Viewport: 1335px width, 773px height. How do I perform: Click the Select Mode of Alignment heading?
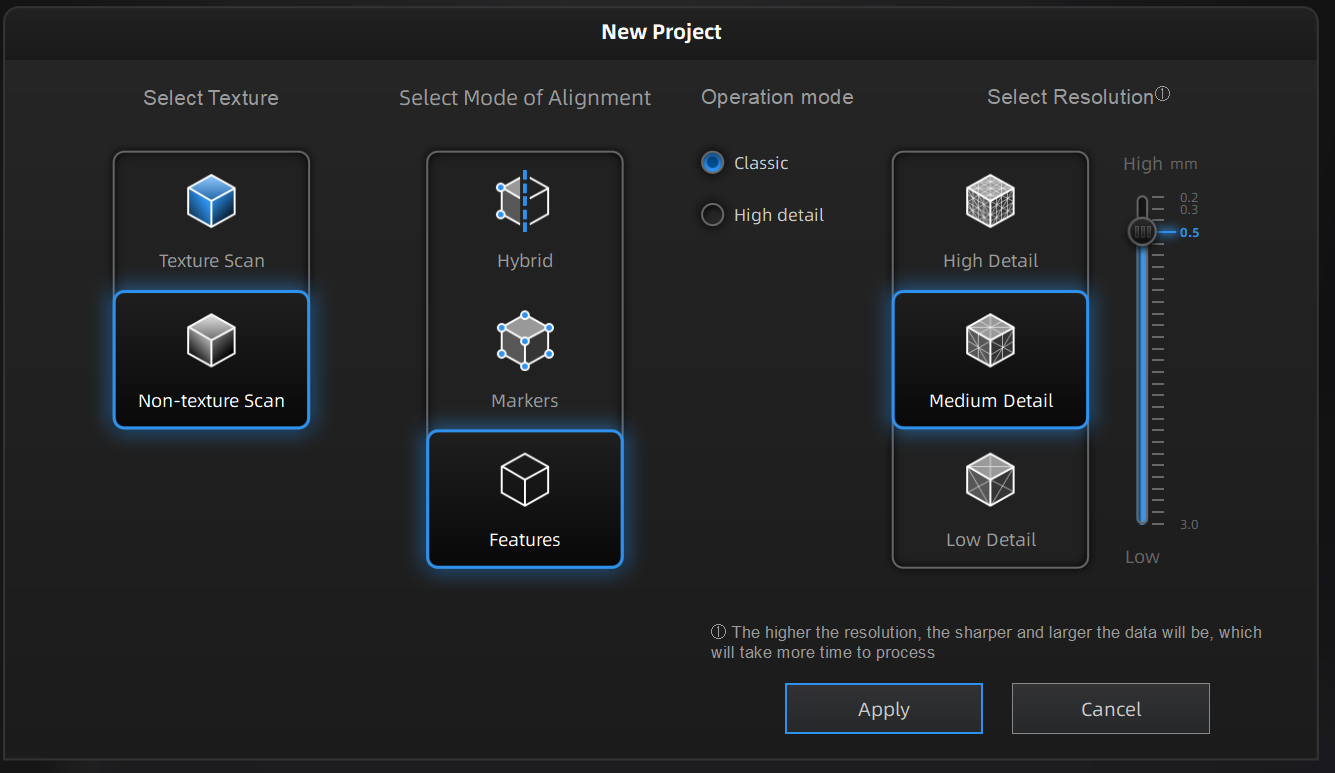525,98
